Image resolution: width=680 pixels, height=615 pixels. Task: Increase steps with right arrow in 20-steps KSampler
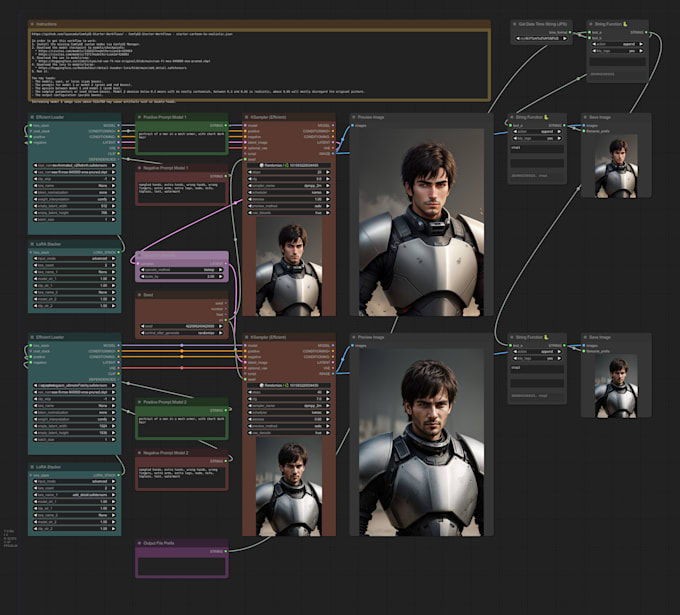point(328,172)
